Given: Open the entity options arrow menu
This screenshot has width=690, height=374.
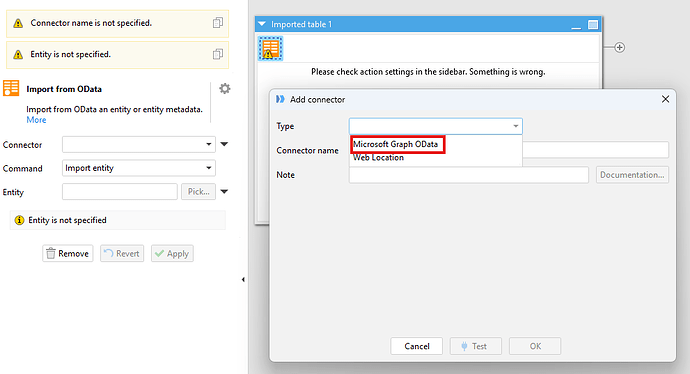Looking at the screenshot, I should point(224,191).
